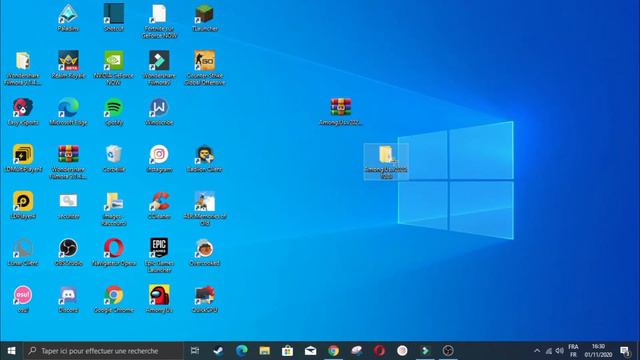Switch to Filmora green arrow taskbar icon
The width and height of the screenshot is (640, 360).
point(425,351)
